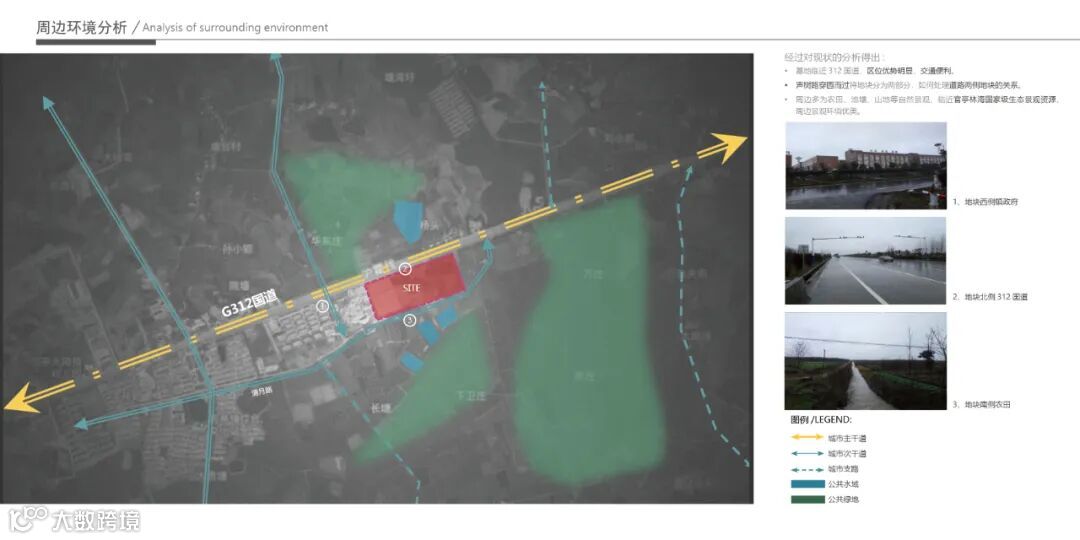Open the photo of the southern farmland ditch
The height and width of the screenshot is (540, 1080).
point(865,361)
